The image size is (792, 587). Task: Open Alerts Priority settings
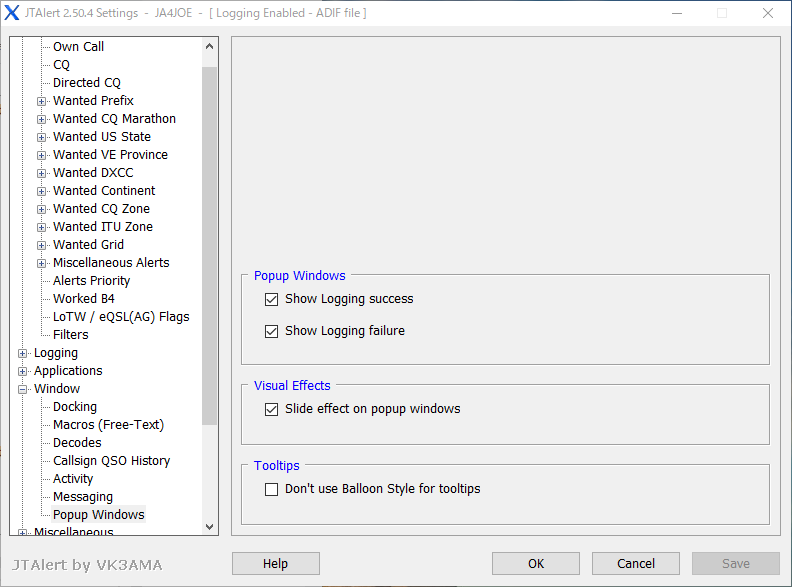click(x=91, y=280)
